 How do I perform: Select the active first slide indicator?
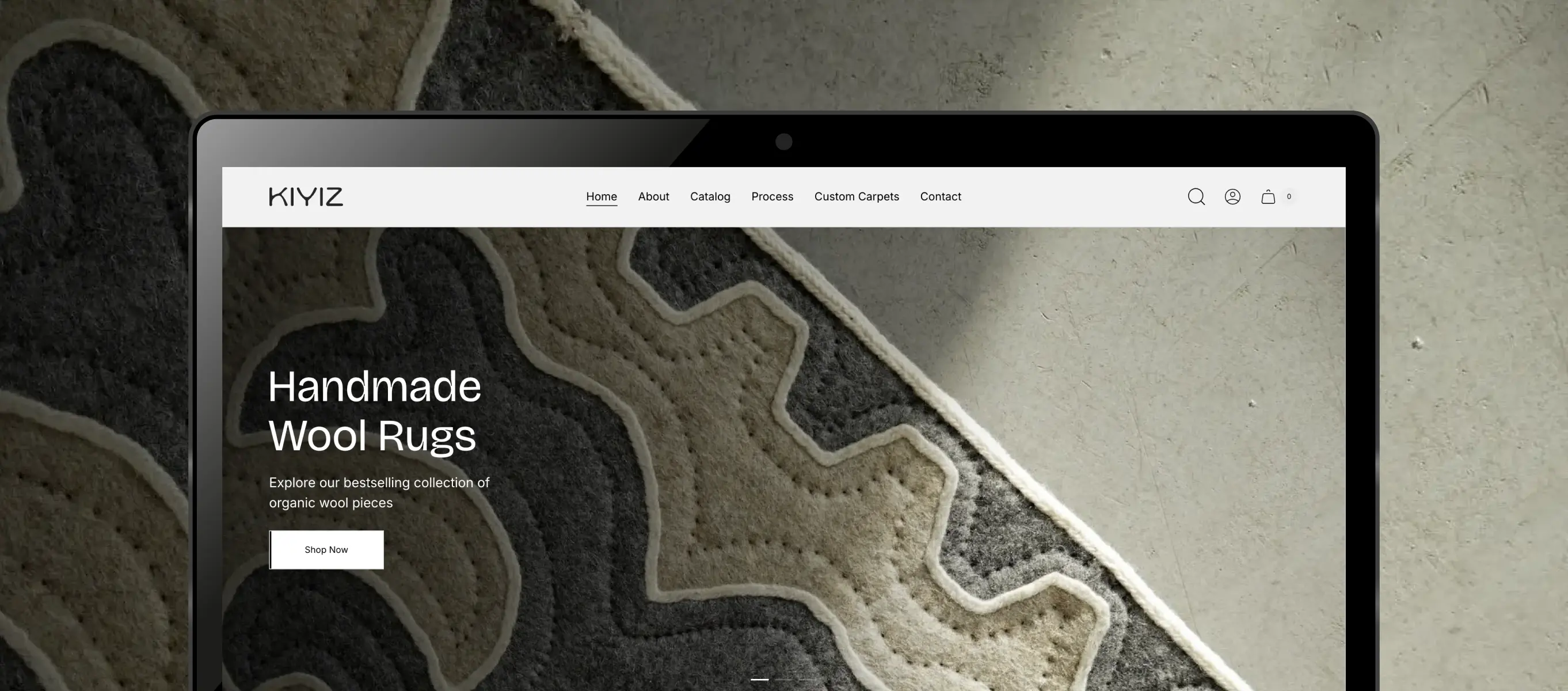[760, 679]
